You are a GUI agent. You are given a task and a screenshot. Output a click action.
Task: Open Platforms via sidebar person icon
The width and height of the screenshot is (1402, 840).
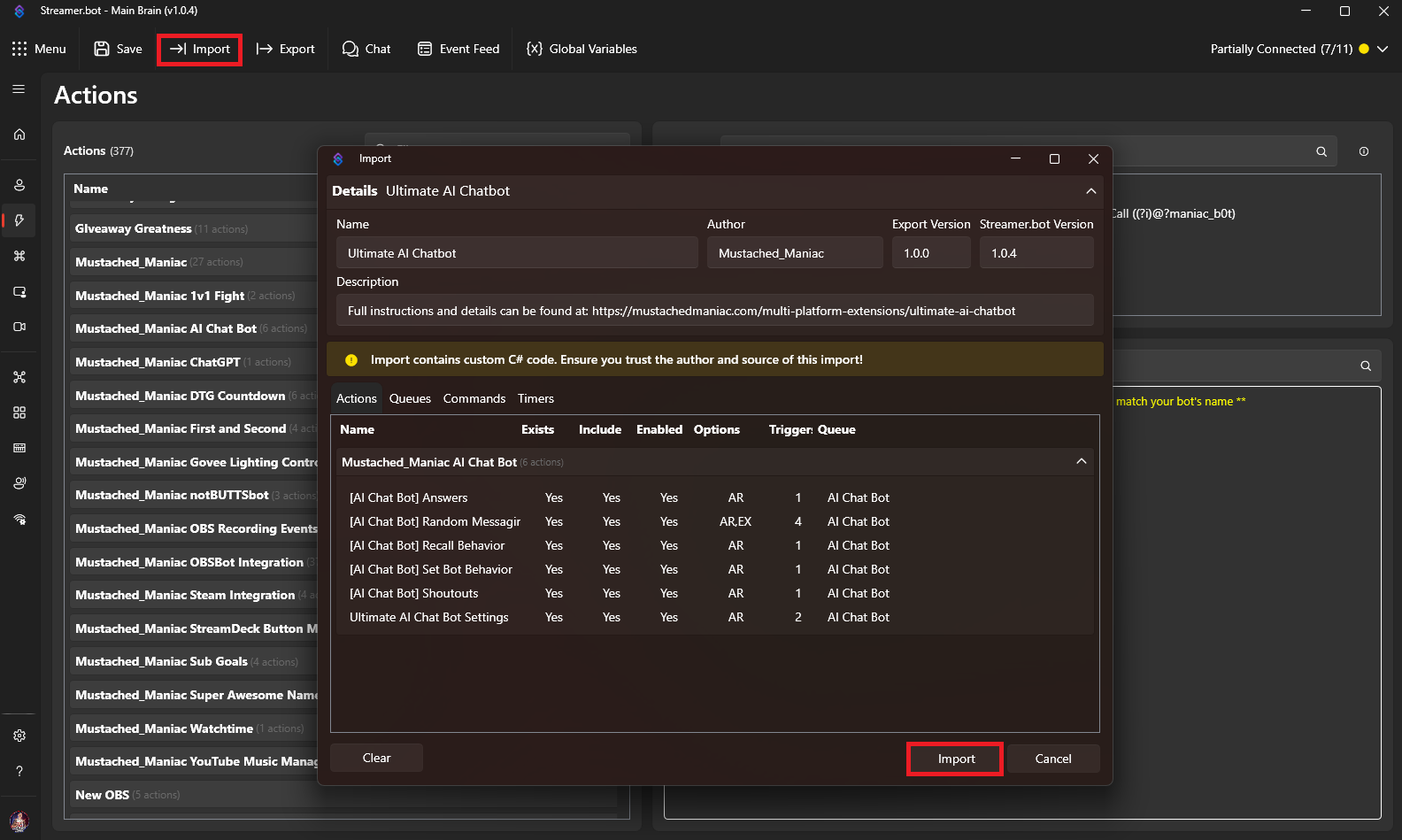[19, 185]
